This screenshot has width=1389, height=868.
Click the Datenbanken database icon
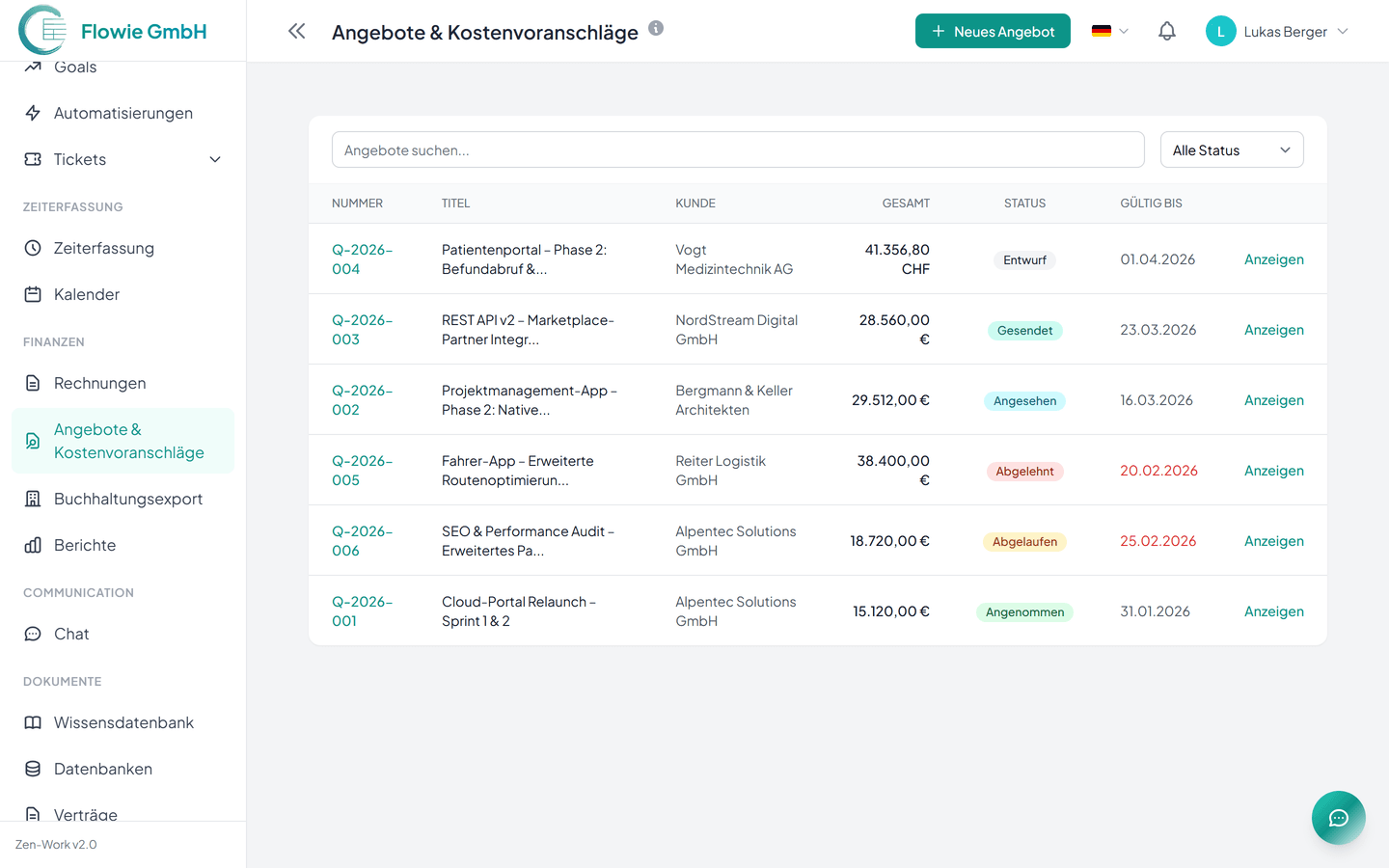[33, 769]
